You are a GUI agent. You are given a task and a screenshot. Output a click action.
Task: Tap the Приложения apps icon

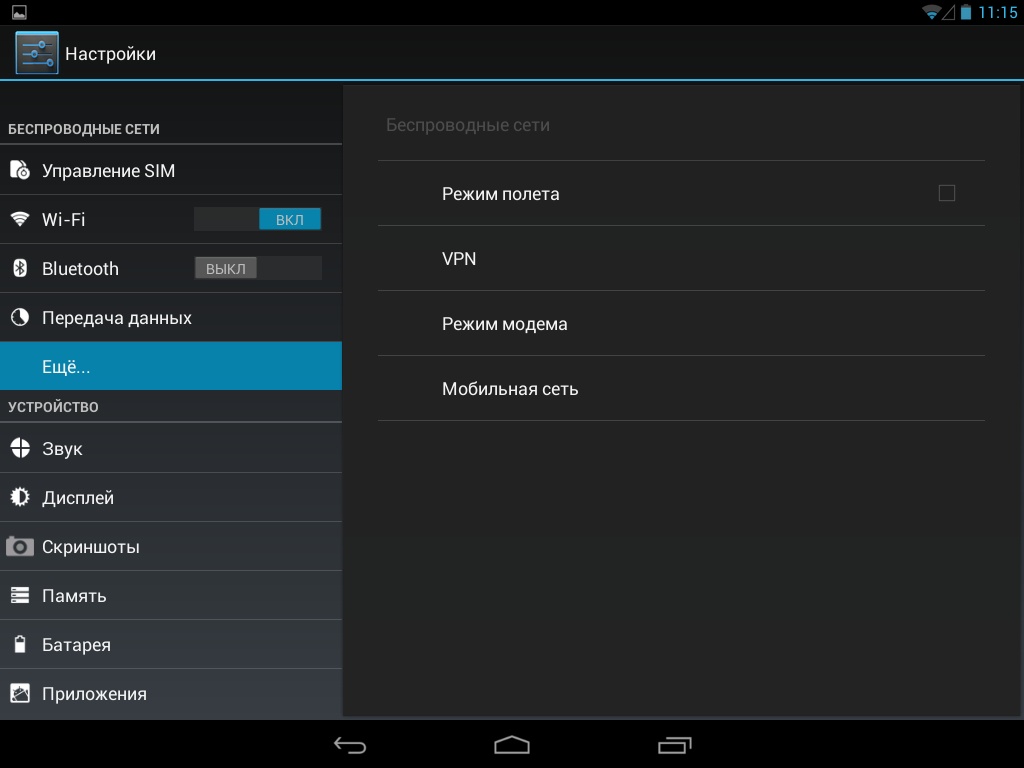point(20,694)
